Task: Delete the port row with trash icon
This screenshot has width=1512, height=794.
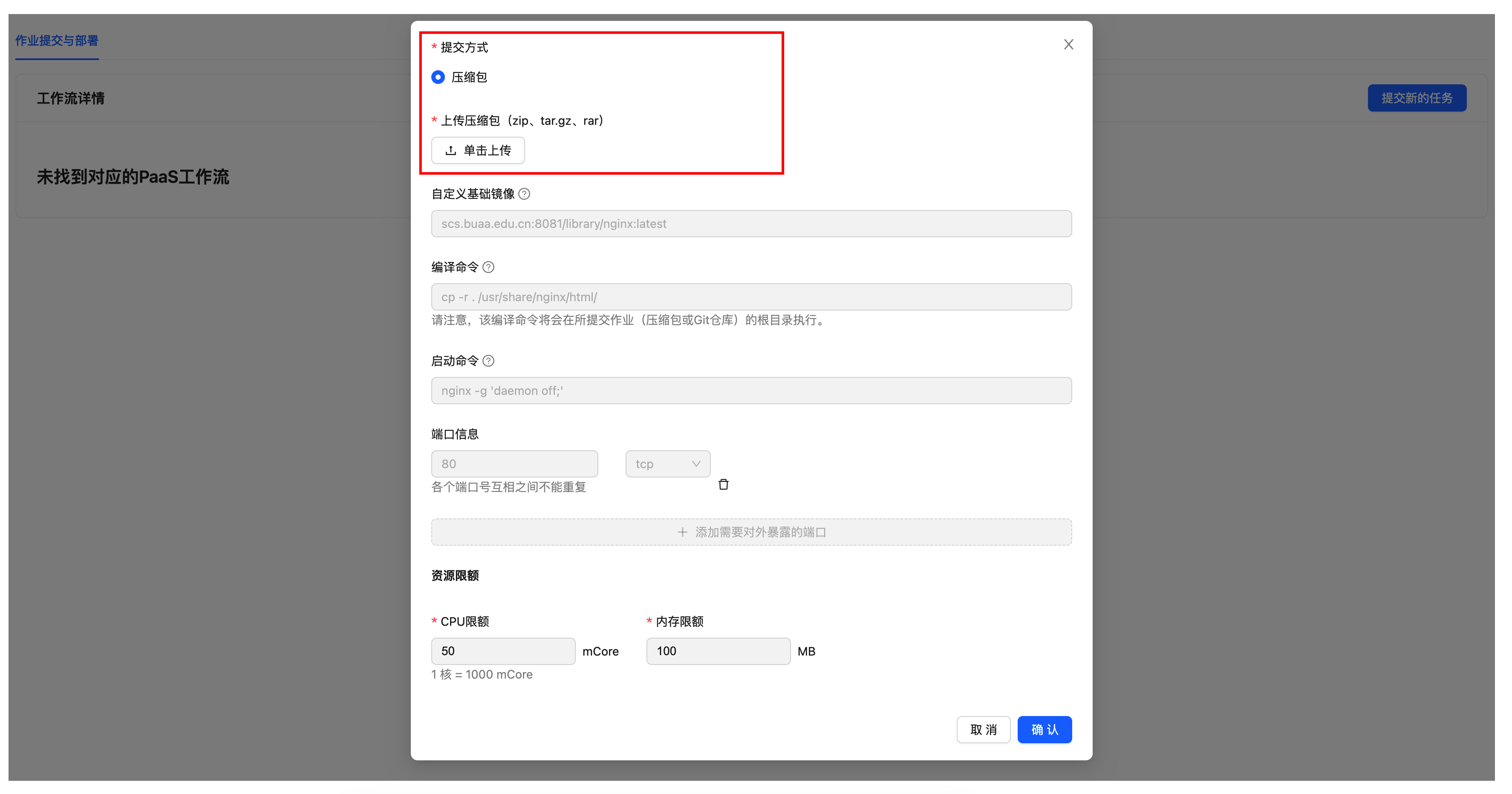Action: tap(723, 484)
